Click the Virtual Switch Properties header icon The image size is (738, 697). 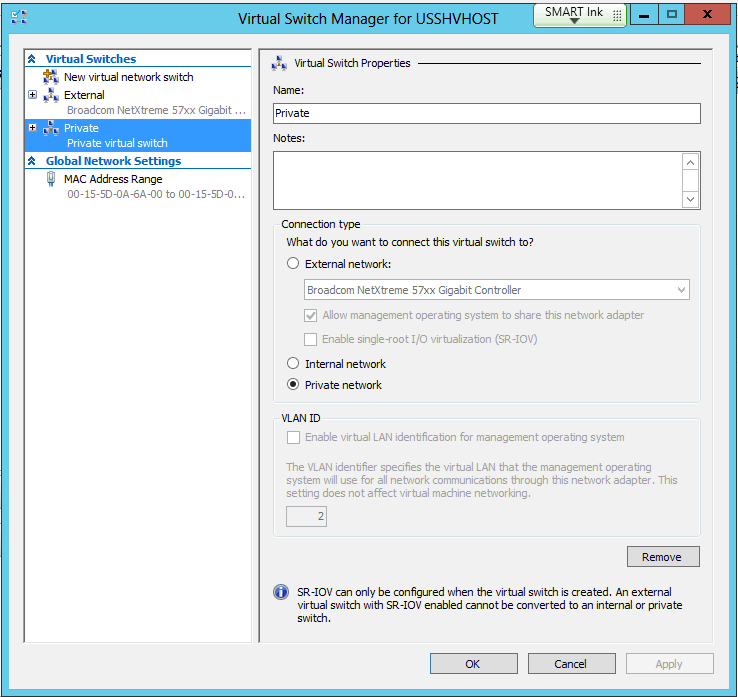coord(279,63)
